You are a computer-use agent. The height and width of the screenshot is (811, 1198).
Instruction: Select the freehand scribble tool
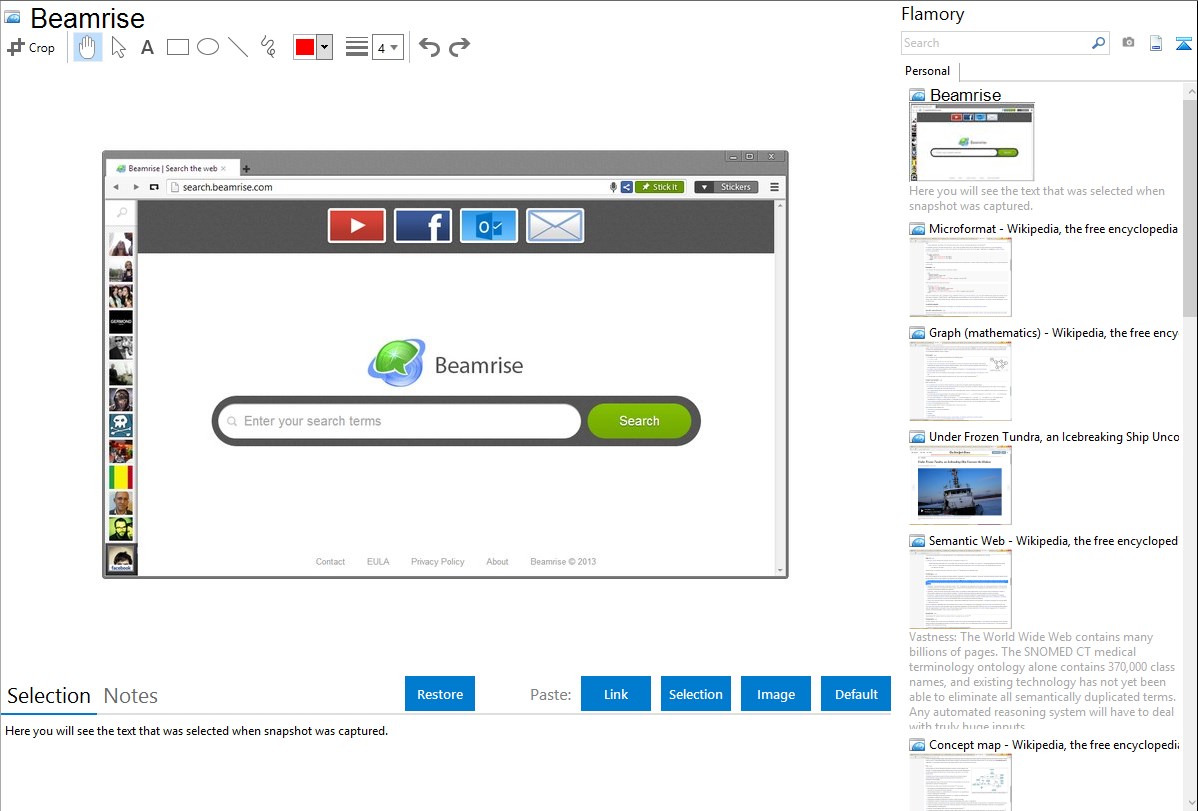268,47
